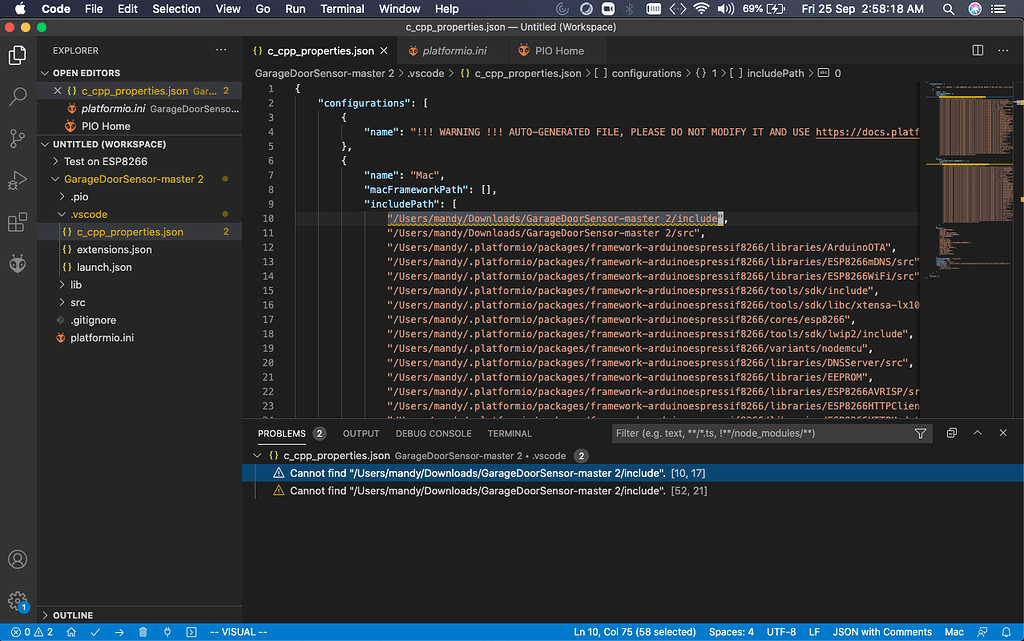Viewport: 1024px width, 641px height.
Task: Expand the src folder
Action: (x=62, y=302)
